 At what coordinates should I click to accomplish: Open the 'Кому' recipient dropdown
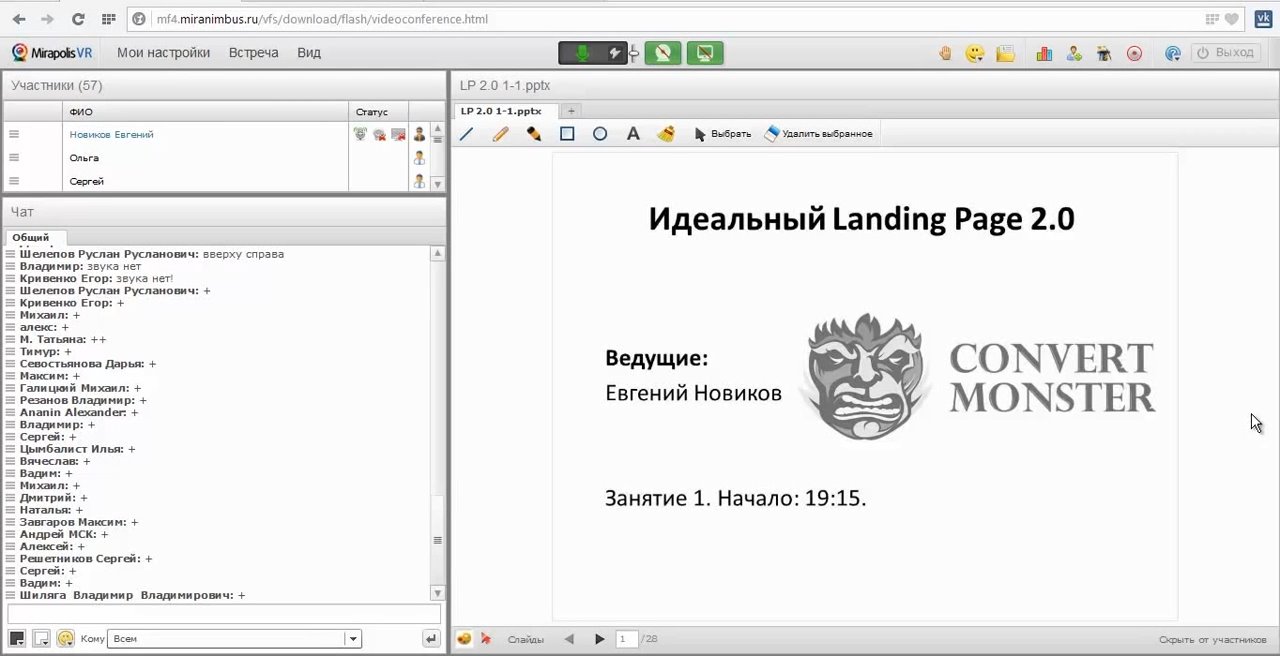pos(235,638)
